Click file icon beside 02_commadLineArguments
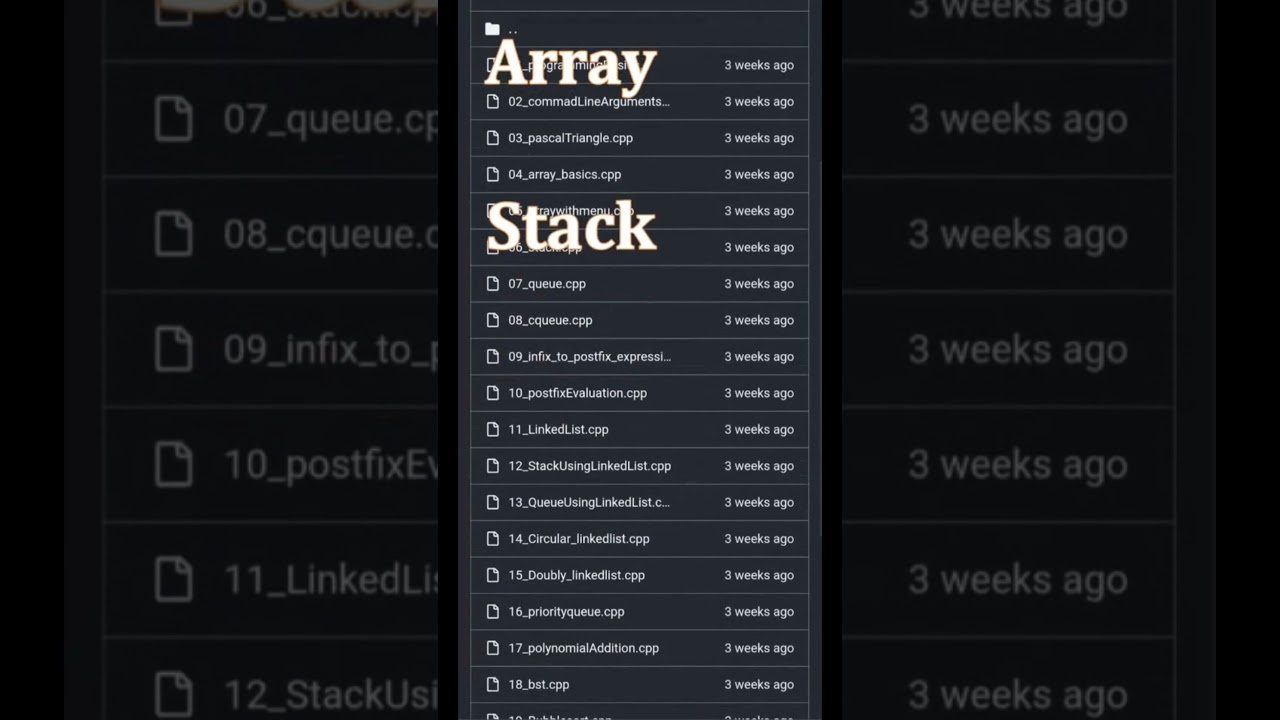This screenshot has width=1280, height=720. [x=492, y=101]
